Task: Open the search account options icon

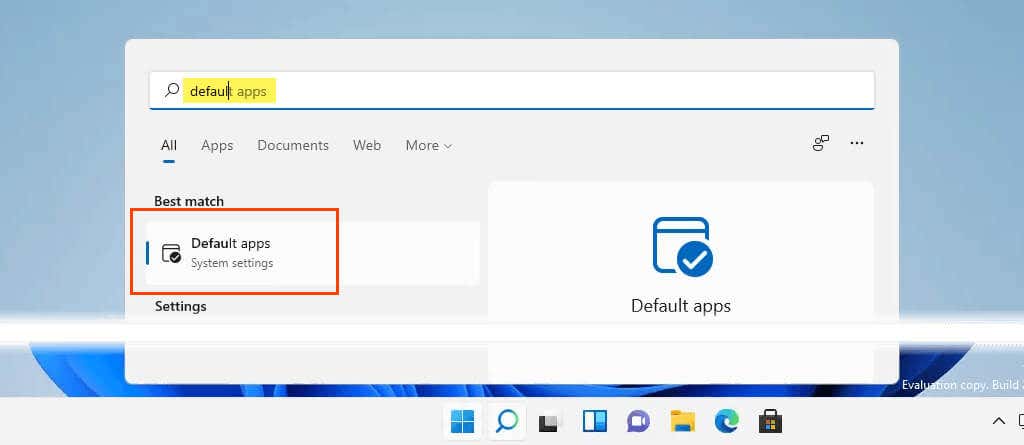Action: pyautogui.click(x=821, y=143)
